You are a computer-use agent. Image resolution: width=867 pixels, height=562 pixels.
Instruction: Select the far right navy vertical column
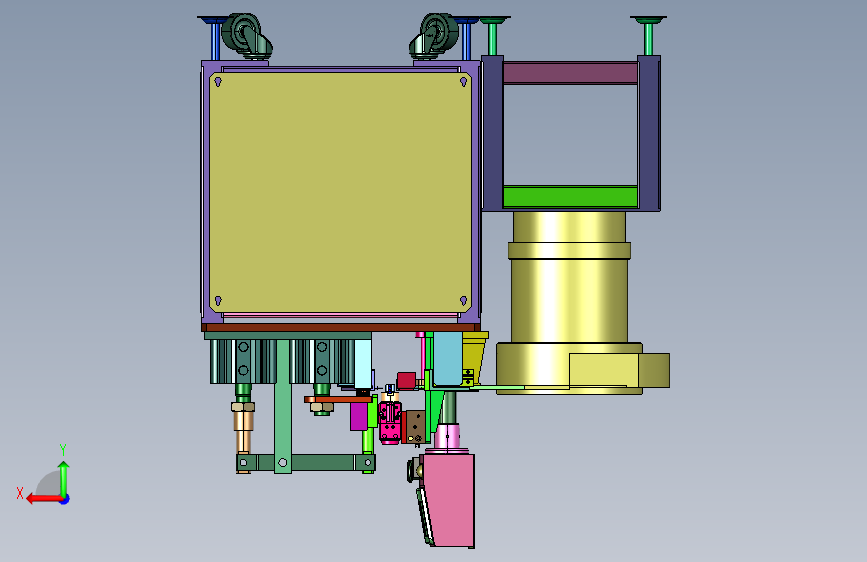pyautogui.click(x=649, y=133)
